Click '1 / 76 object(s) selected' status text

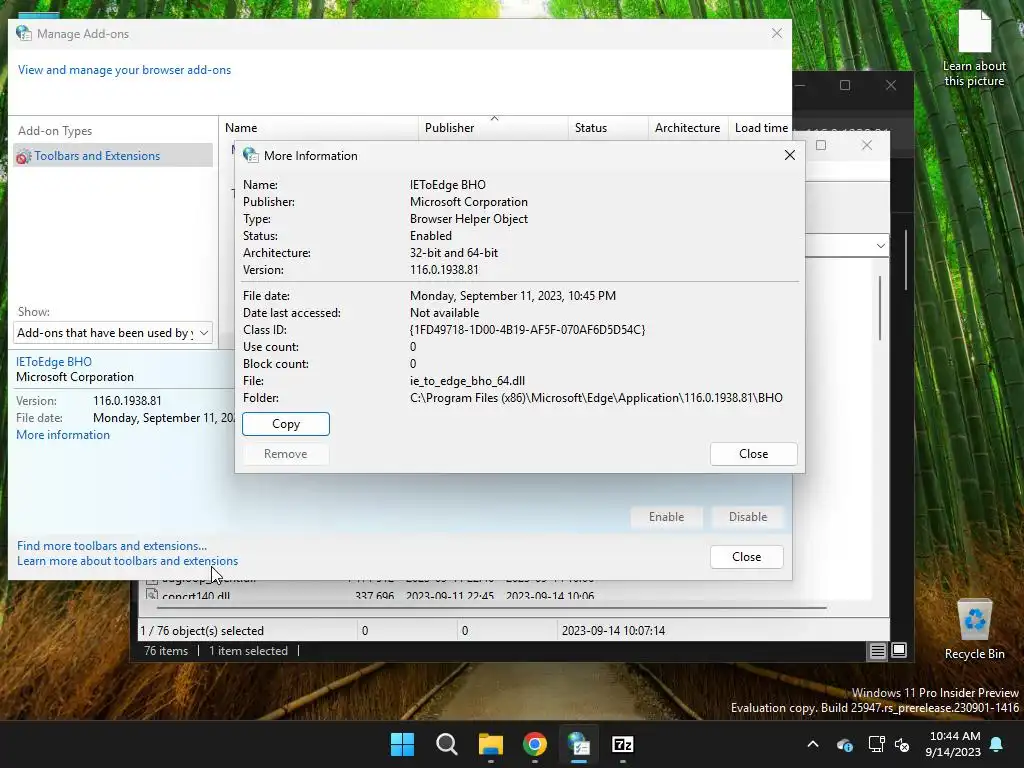(202, 631)
